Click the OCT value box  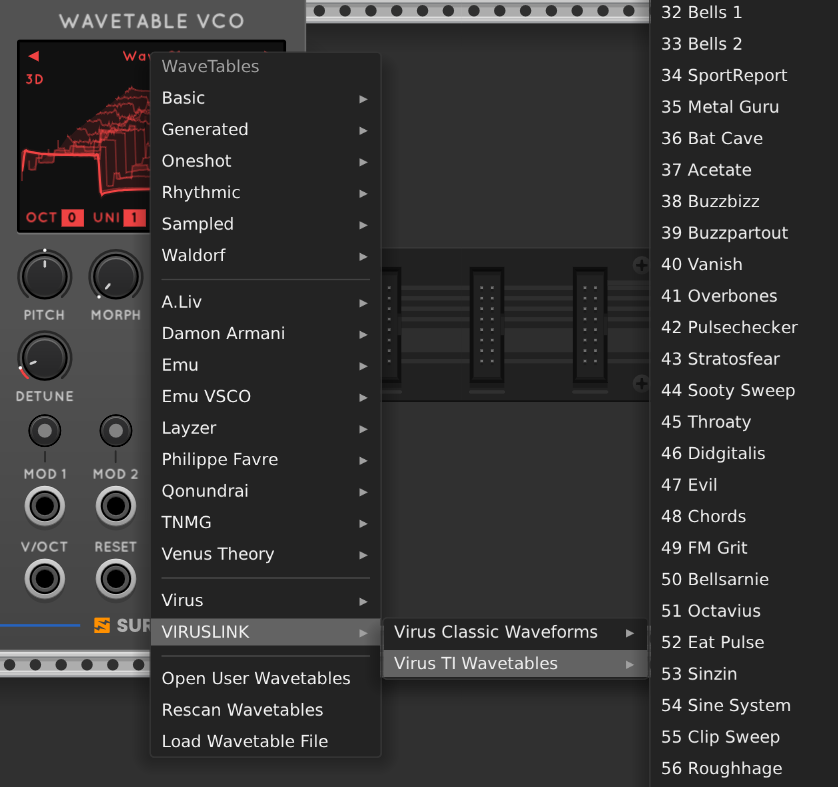point(72,218)
